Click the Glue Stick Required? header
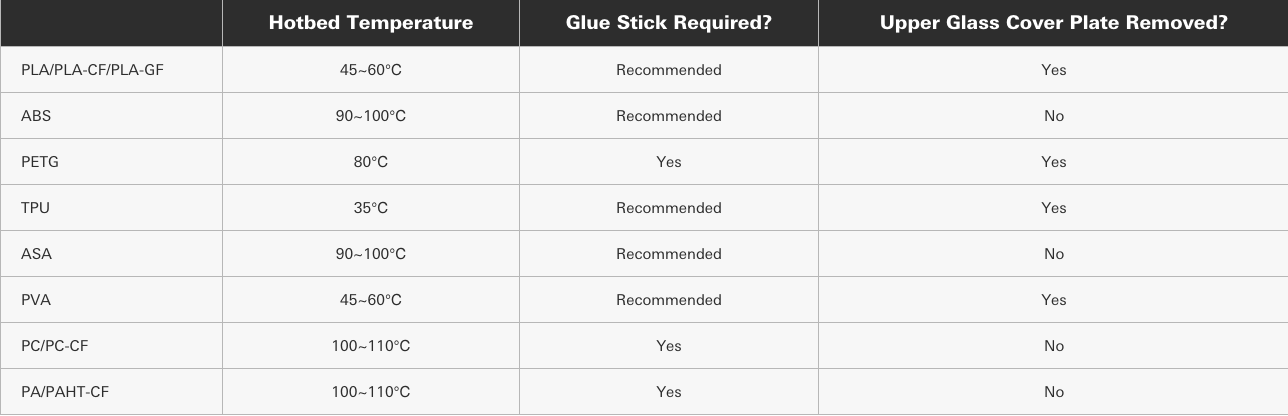Viewport: 1288px width, 416px height. tap(668, 23)
